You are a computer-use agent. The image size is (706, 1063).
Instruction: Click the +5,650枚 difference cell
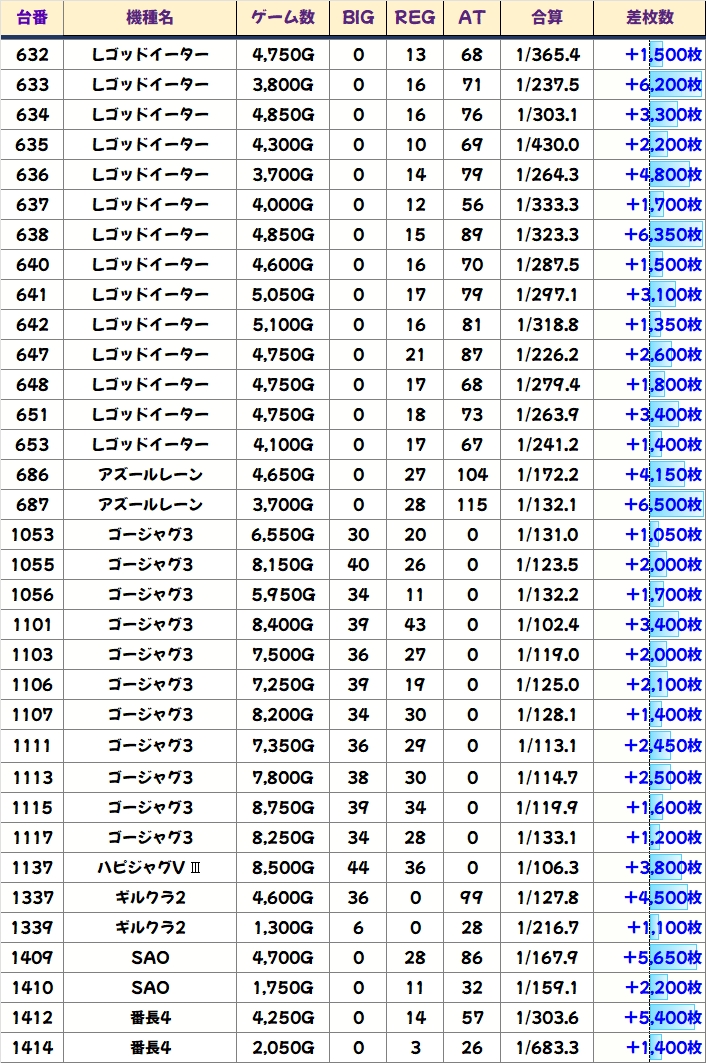pos(650,957)
